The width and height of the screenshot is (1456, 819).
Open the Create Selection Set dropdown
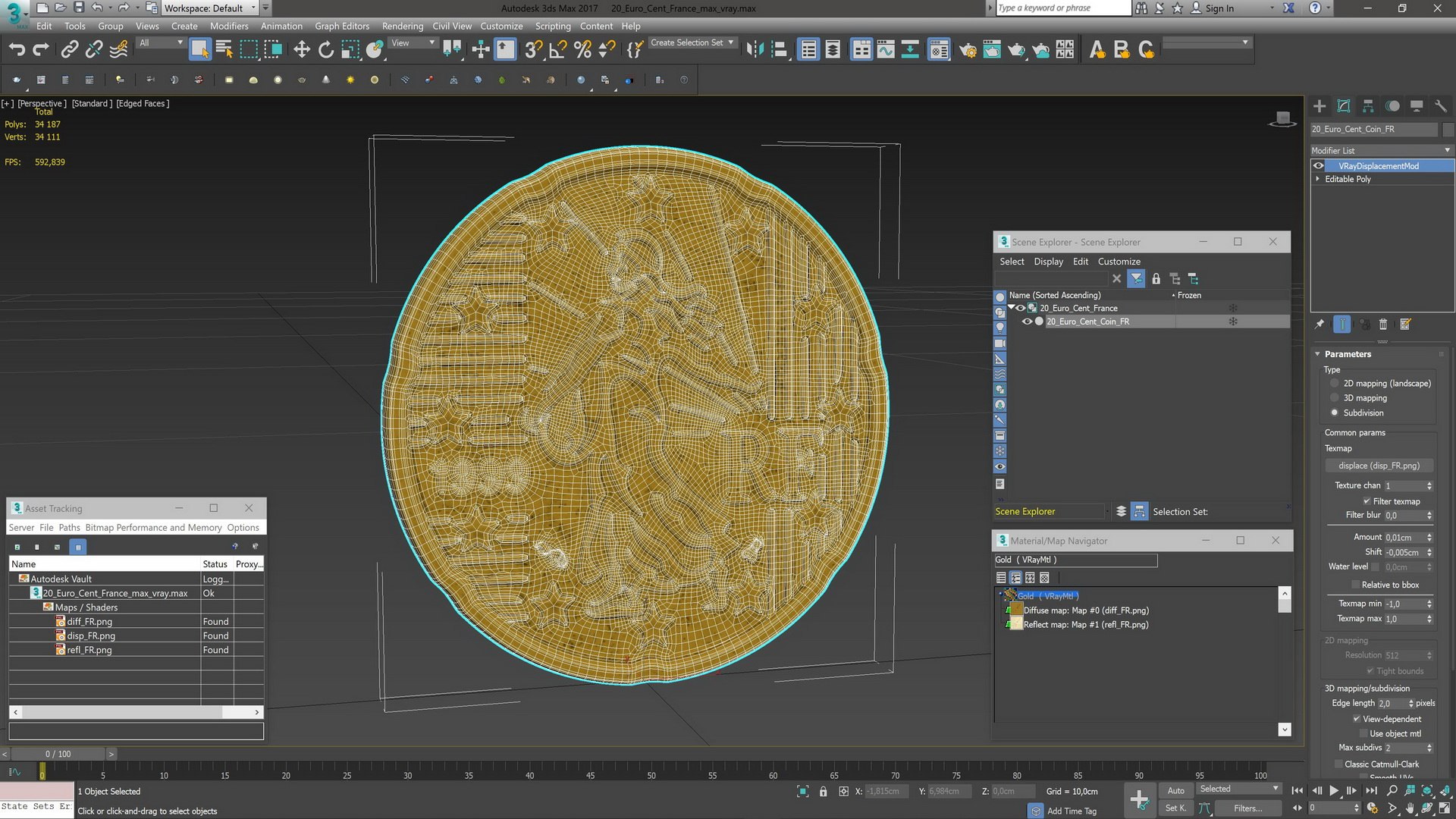coord(692,43)
